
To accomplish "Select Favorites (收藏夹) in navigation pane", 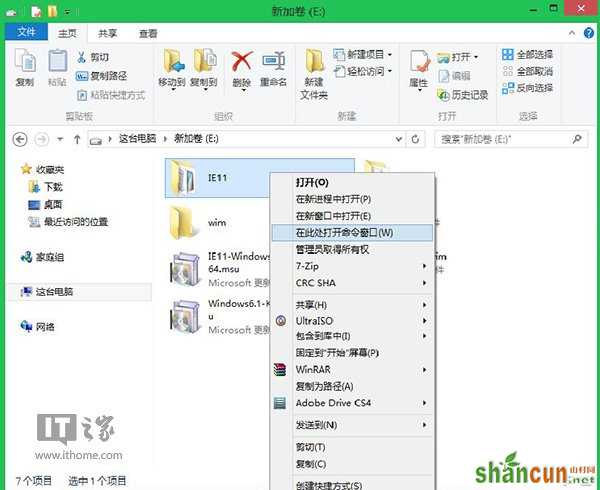I will coord(43,169).
